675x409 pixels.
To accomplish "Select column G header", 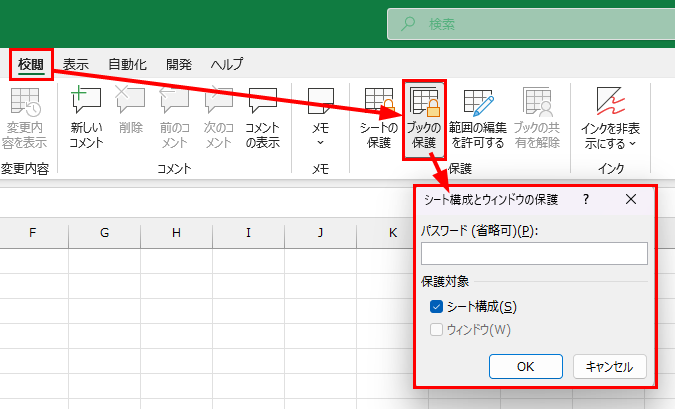I will click(x=105, y=233).
